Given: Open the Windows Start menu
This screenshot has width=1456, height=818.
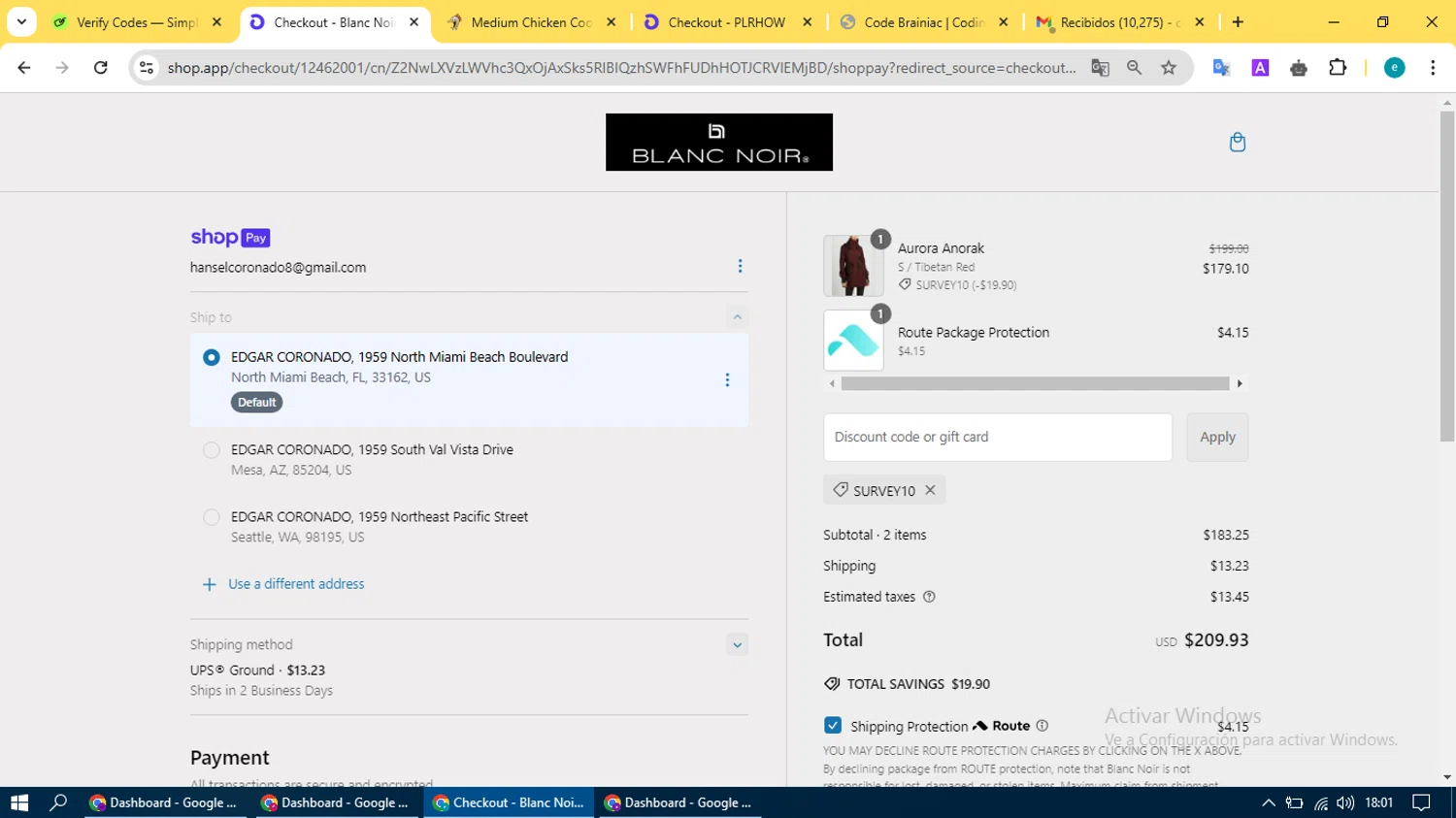Looking at the screenshot, I should pyautogui.click(x=19, y=802).
